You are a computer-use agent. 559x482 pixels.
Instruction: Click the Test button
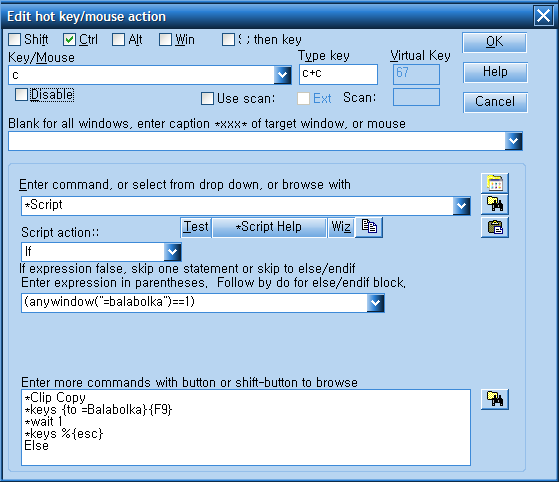[196, 227]
